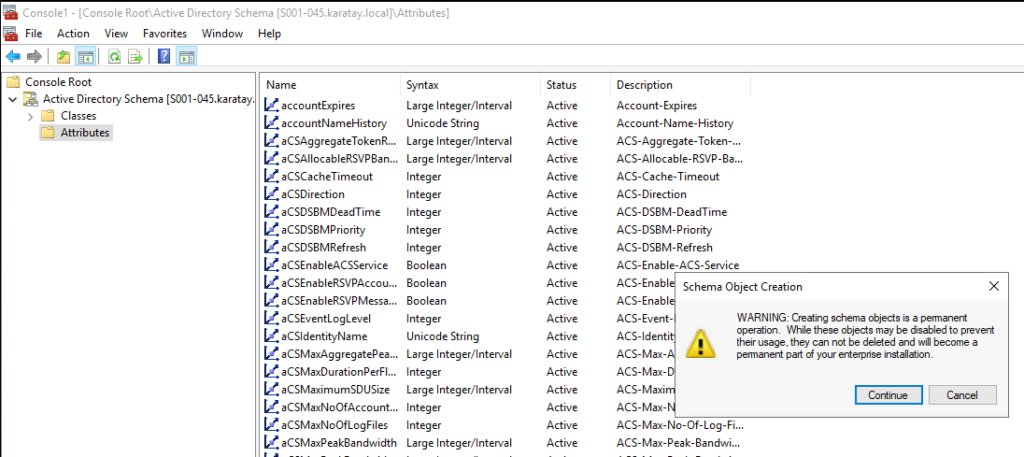Click Continue in Schema Object Creation dialog

click(888, 395)
